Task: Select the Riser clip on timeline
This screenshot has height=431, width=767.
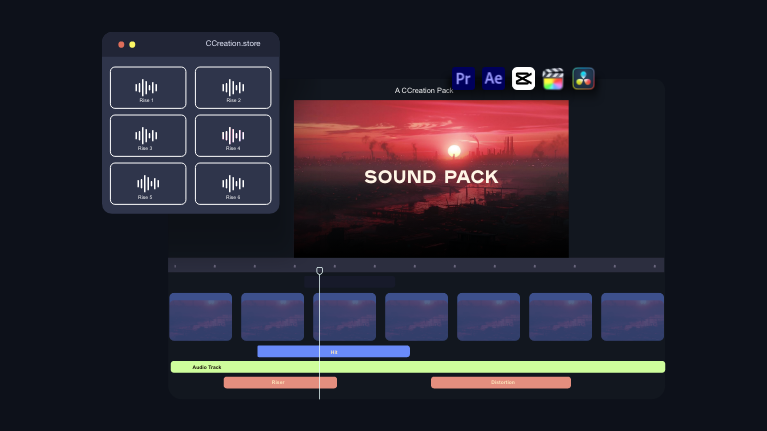Action: click(x=279, y=382)
